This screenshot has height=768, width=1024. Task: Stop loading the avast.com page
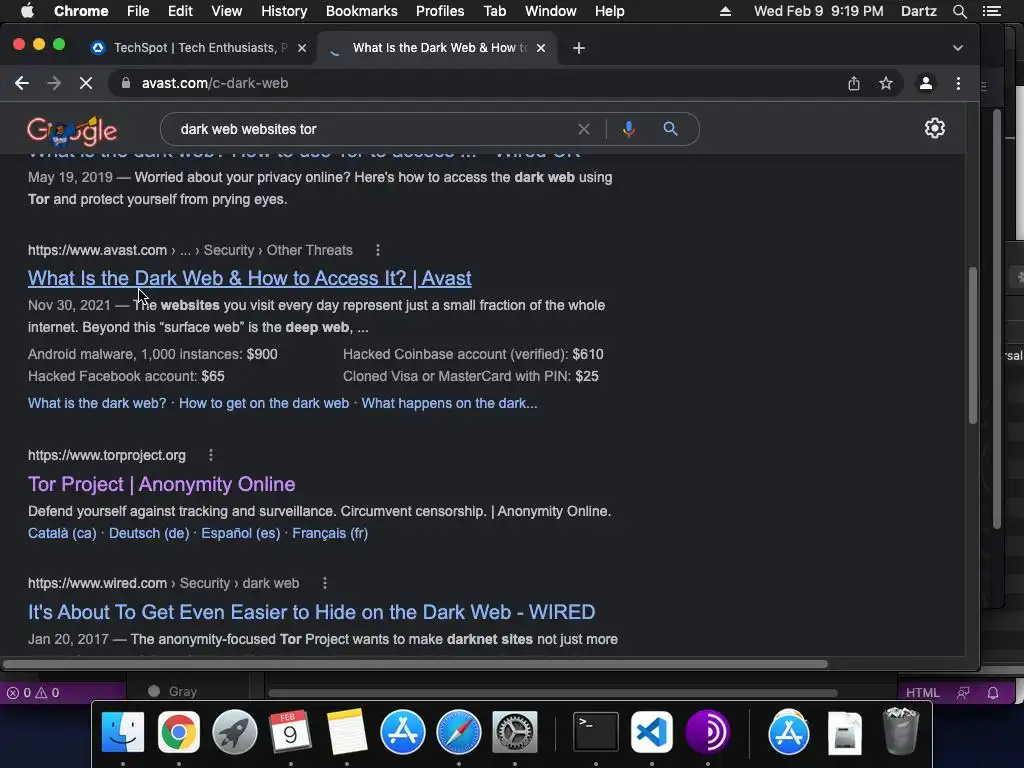click(x=86, y=83)
